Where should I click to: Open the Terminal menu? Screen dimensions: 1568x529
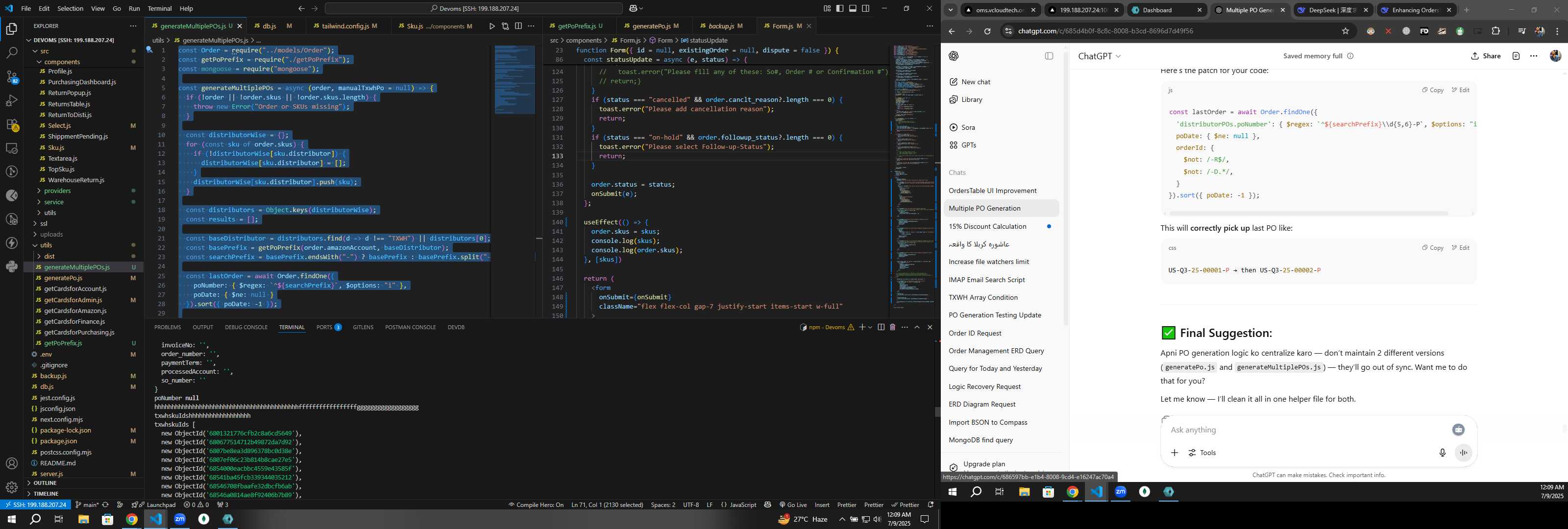(x=159, y=8)
